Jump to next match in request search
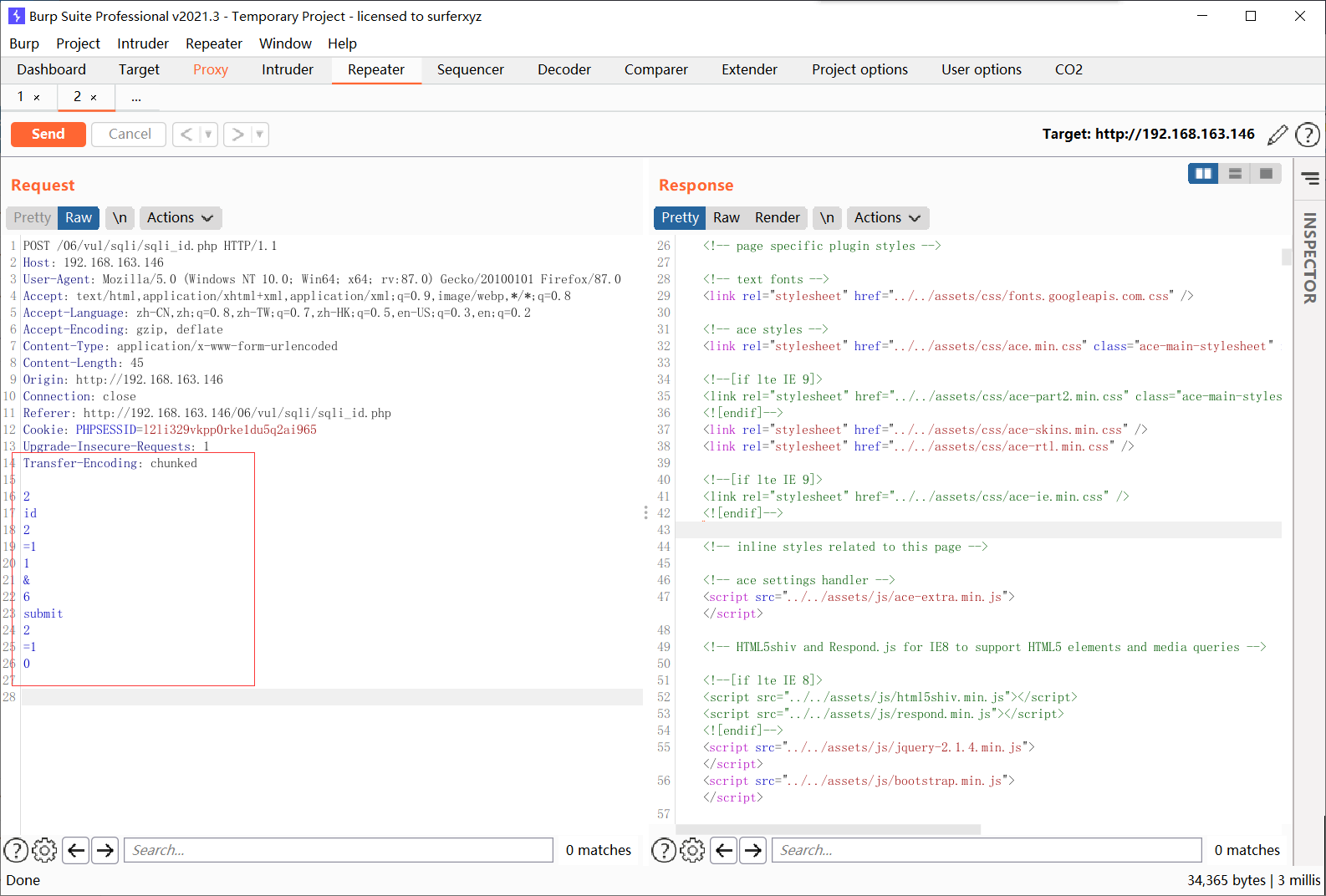 point(105,851)
